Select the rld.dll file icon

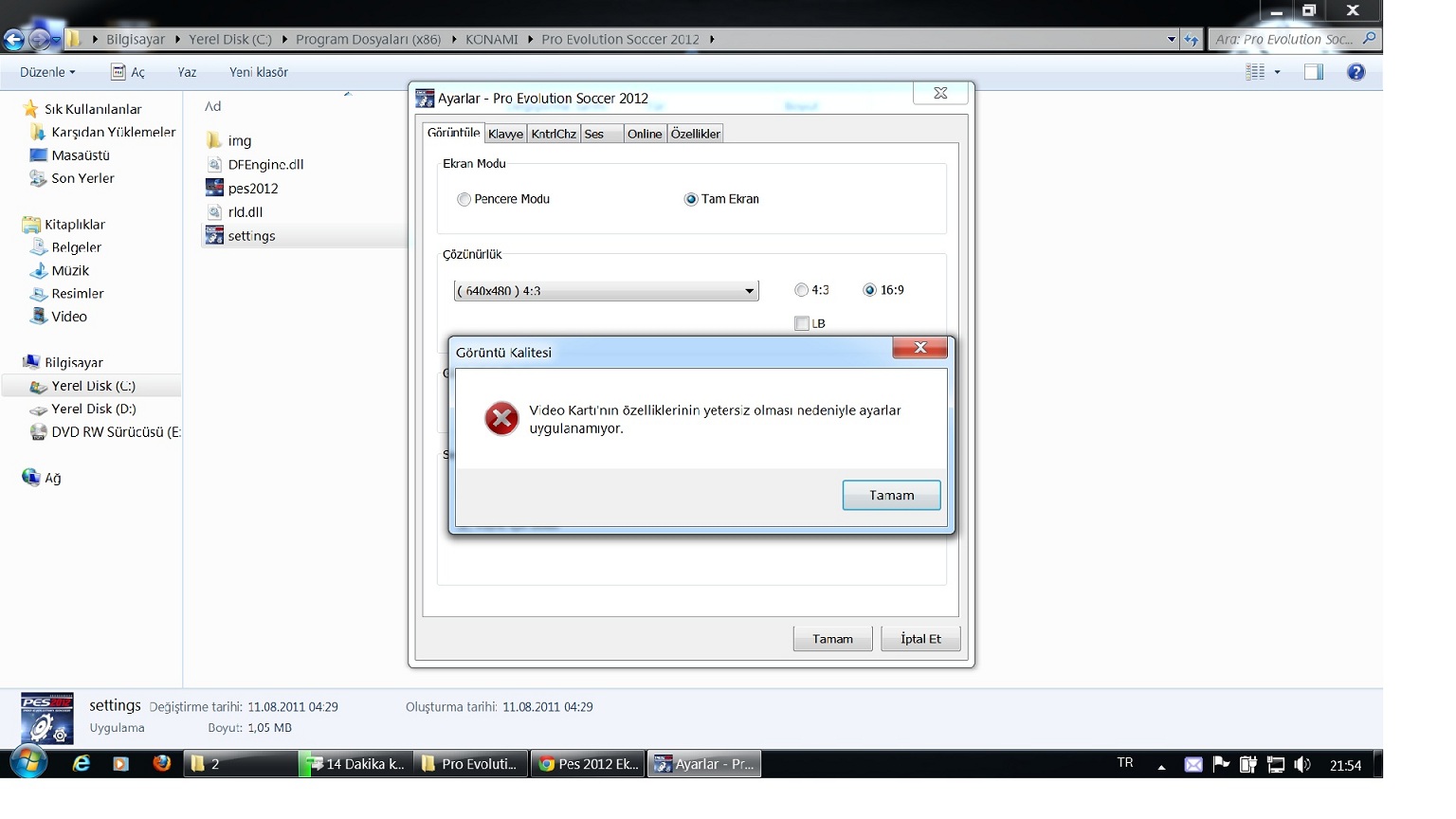coord(214,212)
